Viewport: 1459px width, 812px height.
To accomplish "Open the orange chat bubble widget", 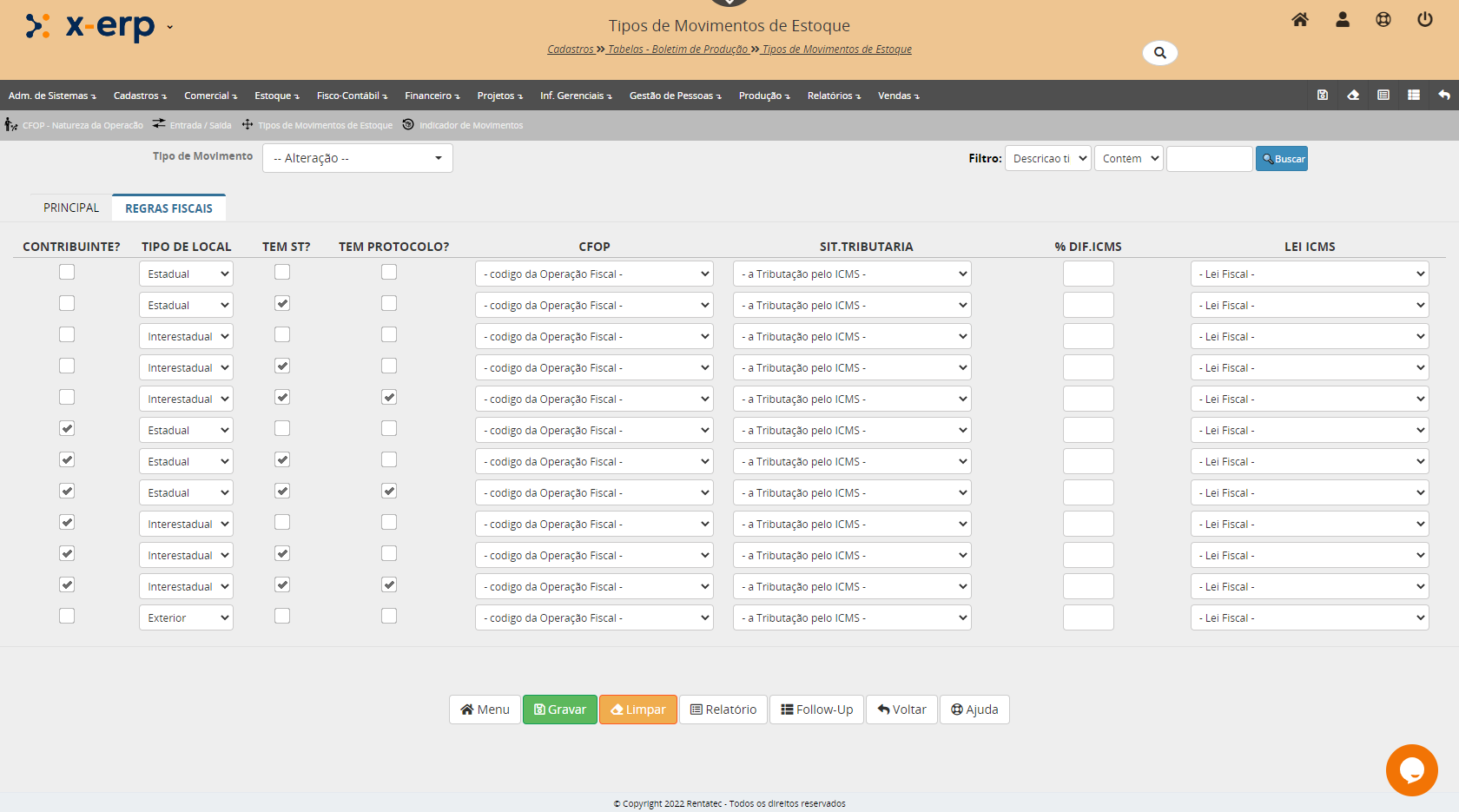I will tap(1411, 769).
